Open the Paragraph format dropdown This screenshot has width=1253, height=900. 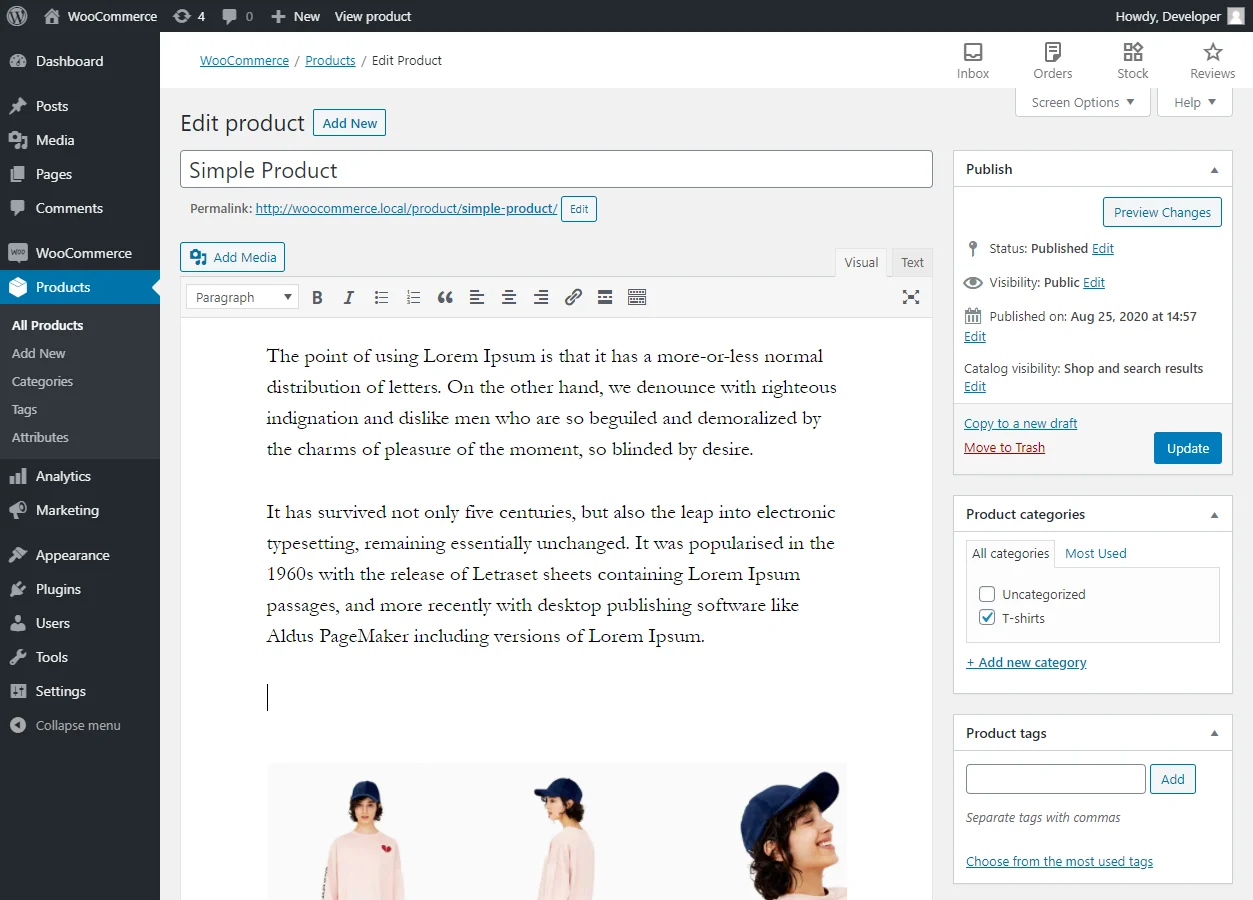pos(242,297)
